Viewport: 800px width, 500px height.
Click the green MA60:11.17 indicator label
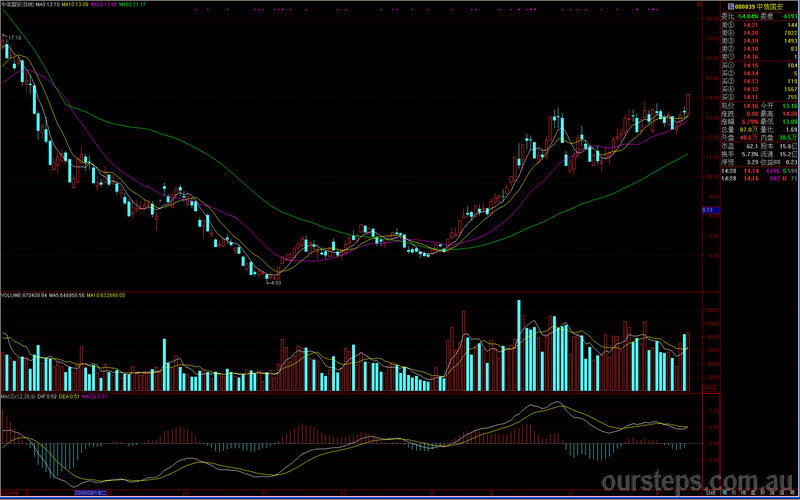tap(133, 5)
